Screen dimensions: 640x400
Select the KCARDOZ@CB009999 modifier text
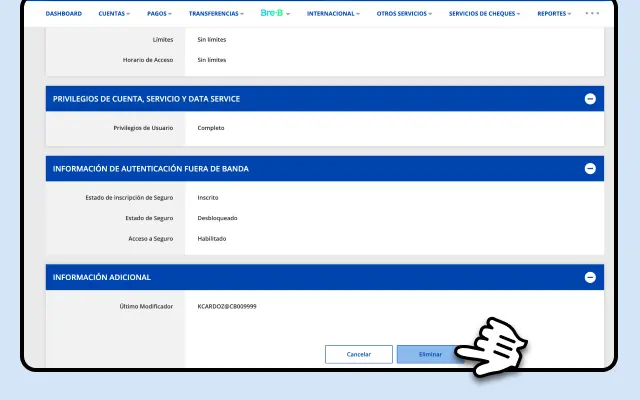(x=227, y=306)
